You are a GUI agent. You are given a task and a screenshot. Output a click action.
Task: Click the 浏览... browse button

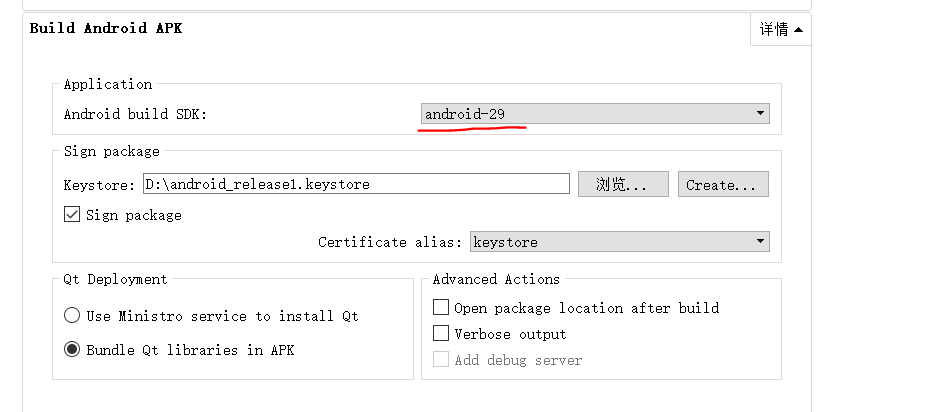pos(623,185)
